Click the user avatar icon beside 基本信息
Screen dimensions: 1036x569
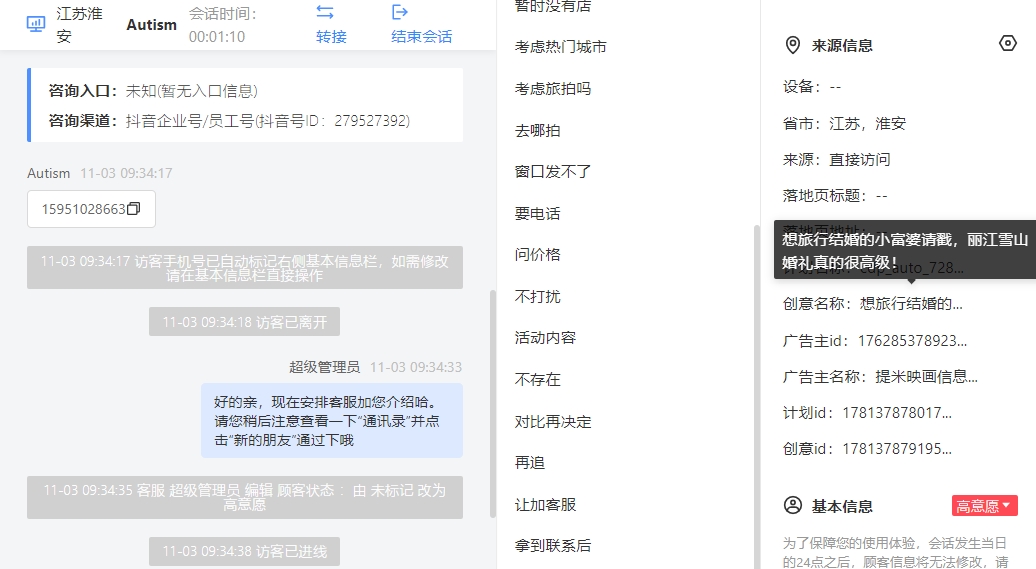point(792,506)
